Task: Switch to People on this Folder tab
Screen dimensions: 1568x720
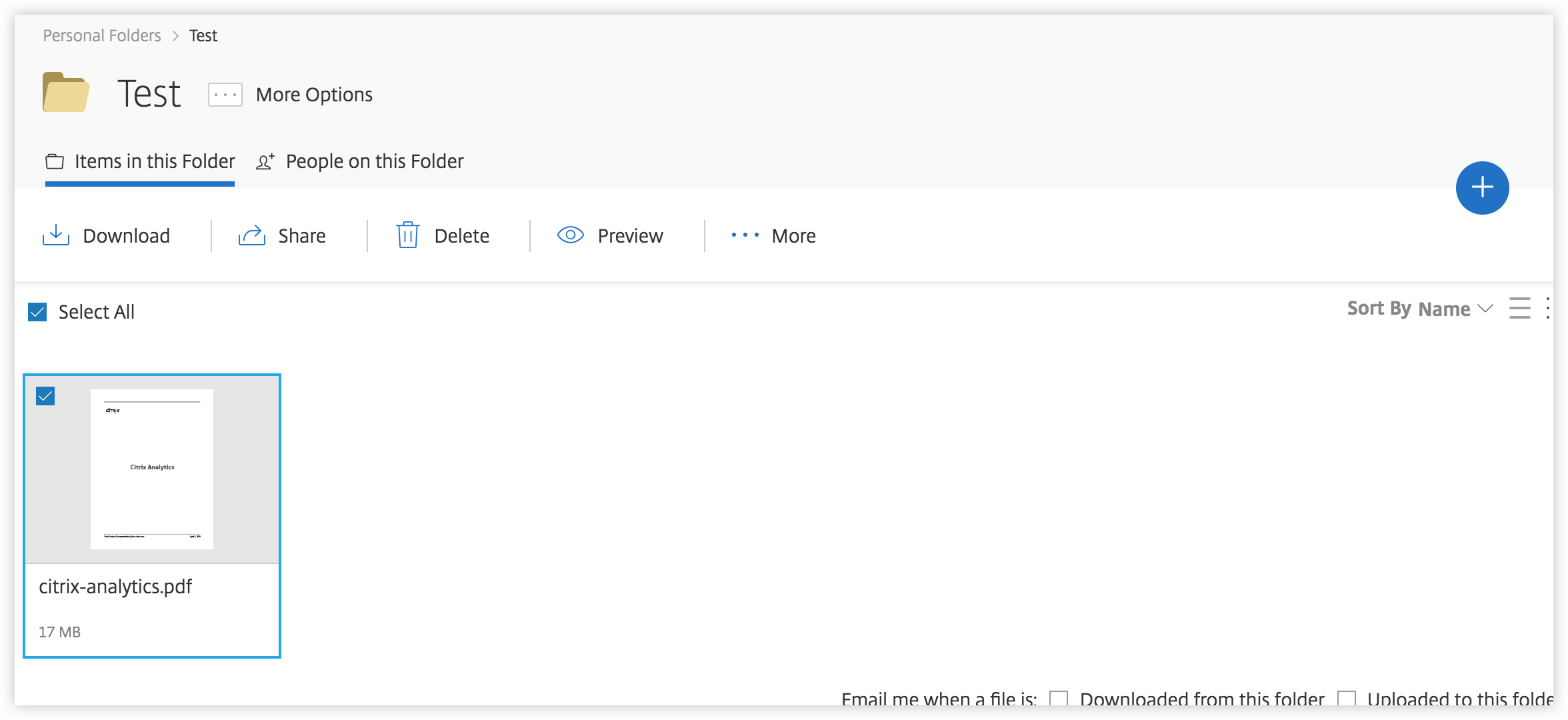Action: click(361, 161)
